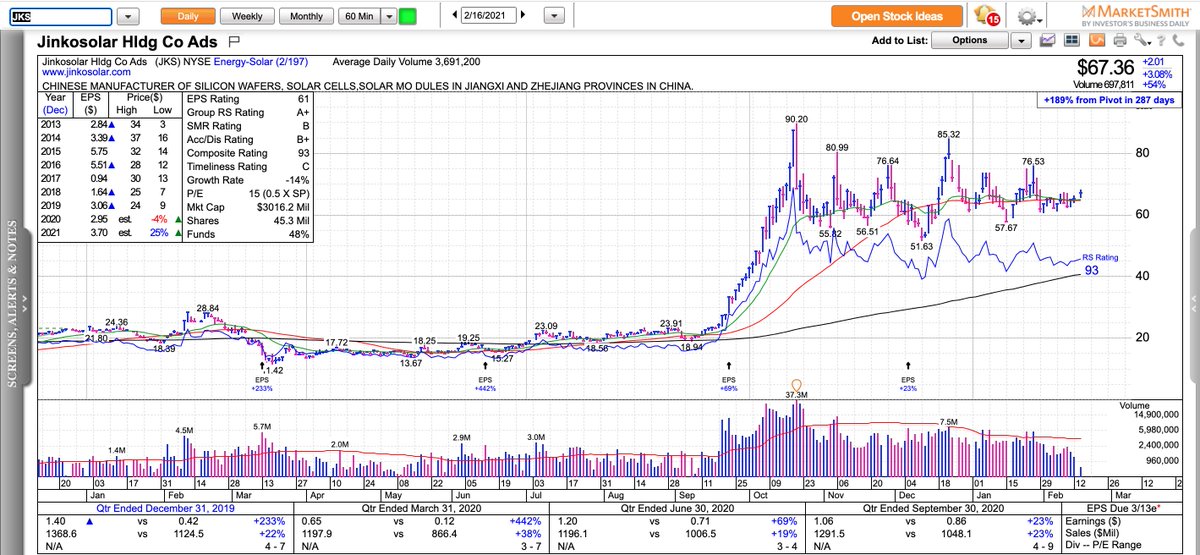This screenshot has width=1200, height=555.
Task: Click the 51.63 price low label
Action: (x=921, y=246)
